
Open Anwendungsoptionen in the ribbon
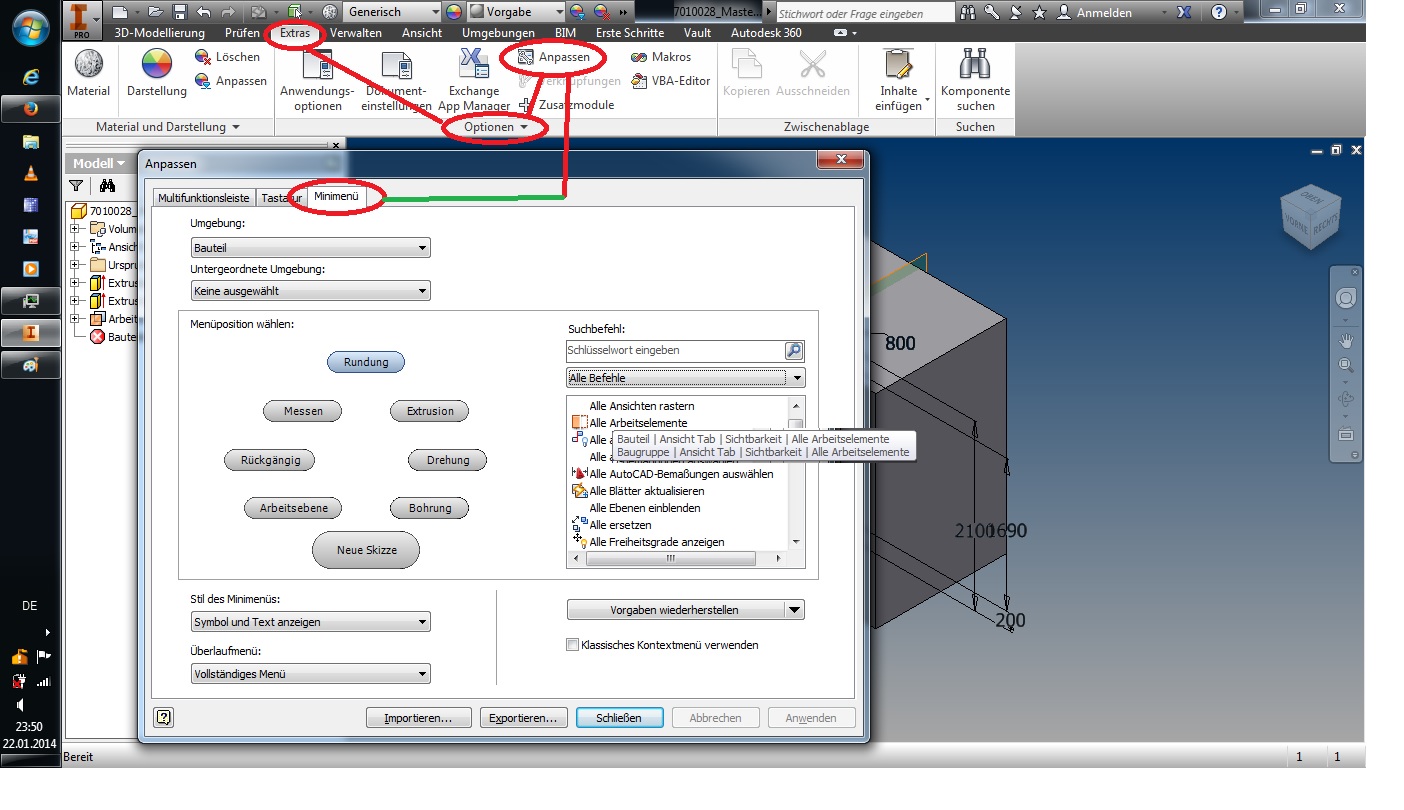(318, 80)
